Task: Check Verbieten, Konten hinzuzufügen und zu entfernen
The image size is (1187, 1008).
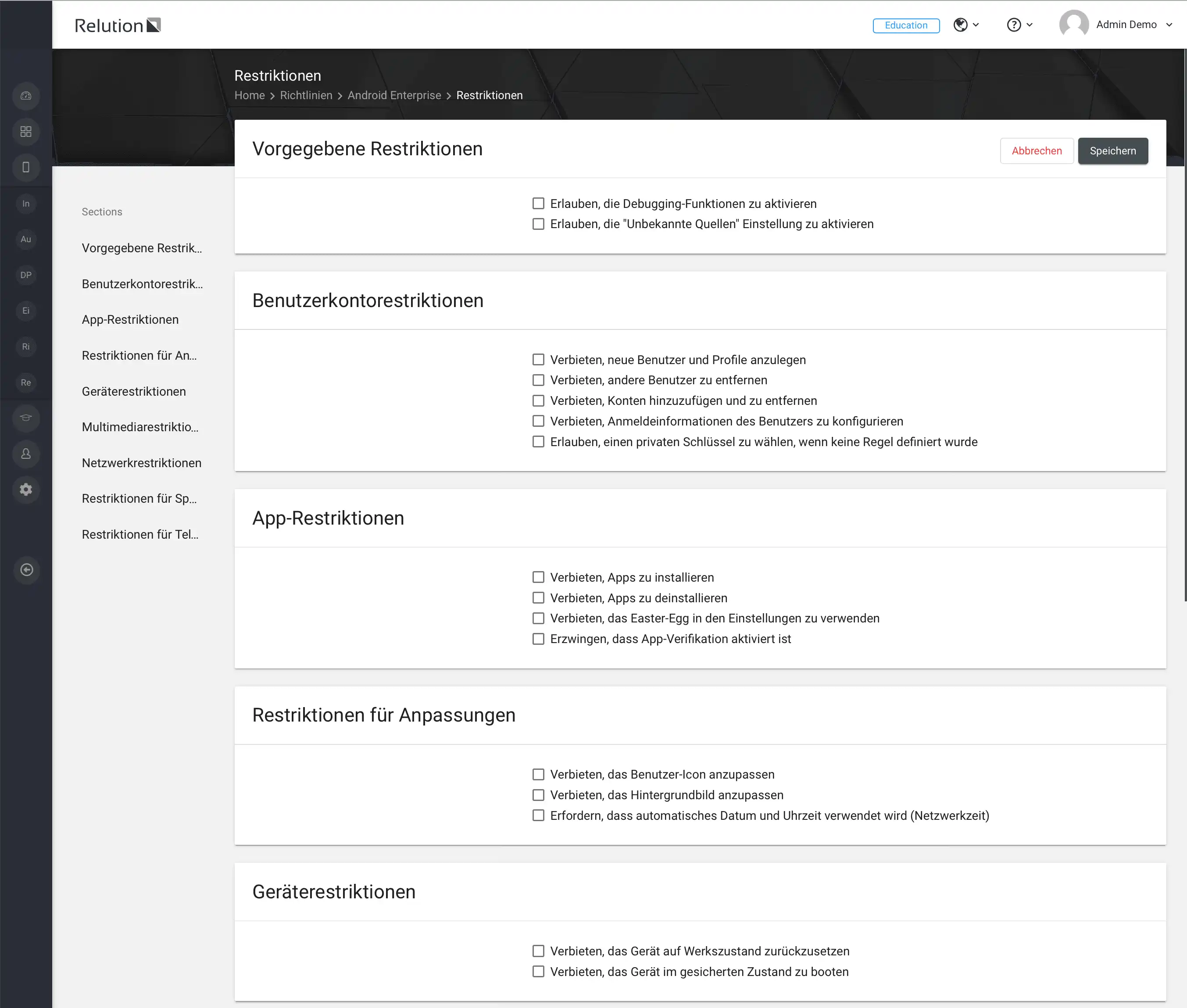Action: click(538, 400)
